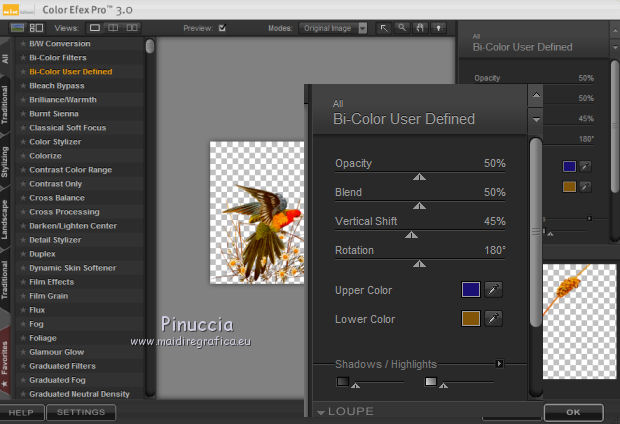Image resolution: width=620 pixels, height=424 pixels.
Task: Toggle favorite star for Film Grain
Action: click(22, 296)
